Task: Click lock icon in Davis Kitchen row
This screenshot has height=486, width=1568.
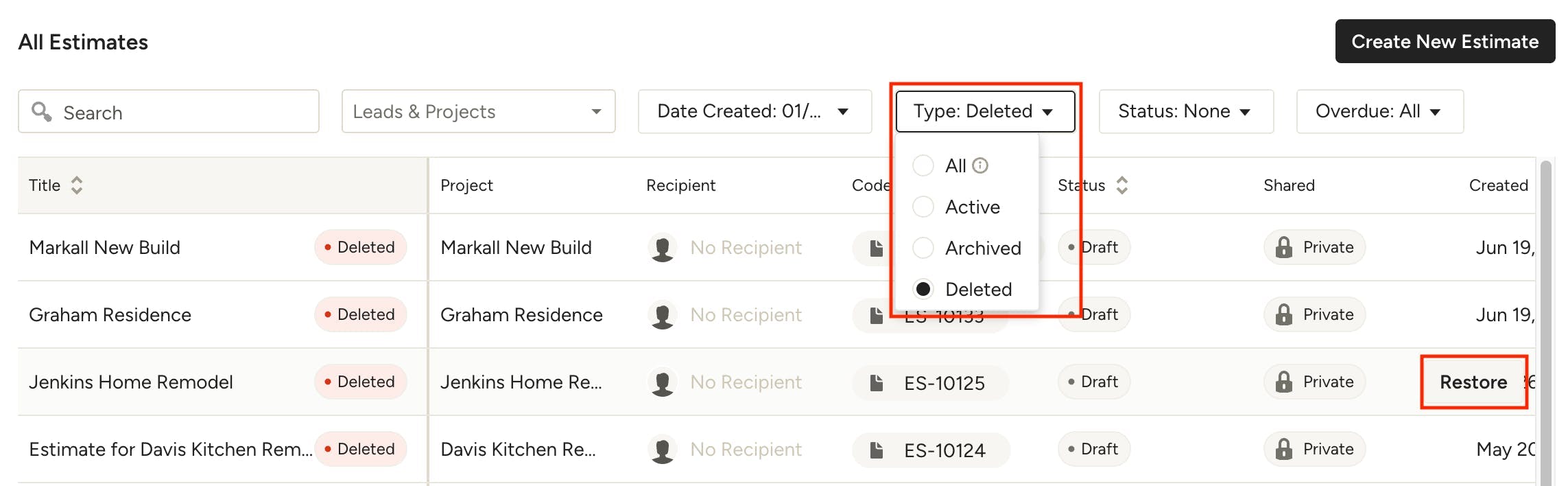Action: point(1284,449)
